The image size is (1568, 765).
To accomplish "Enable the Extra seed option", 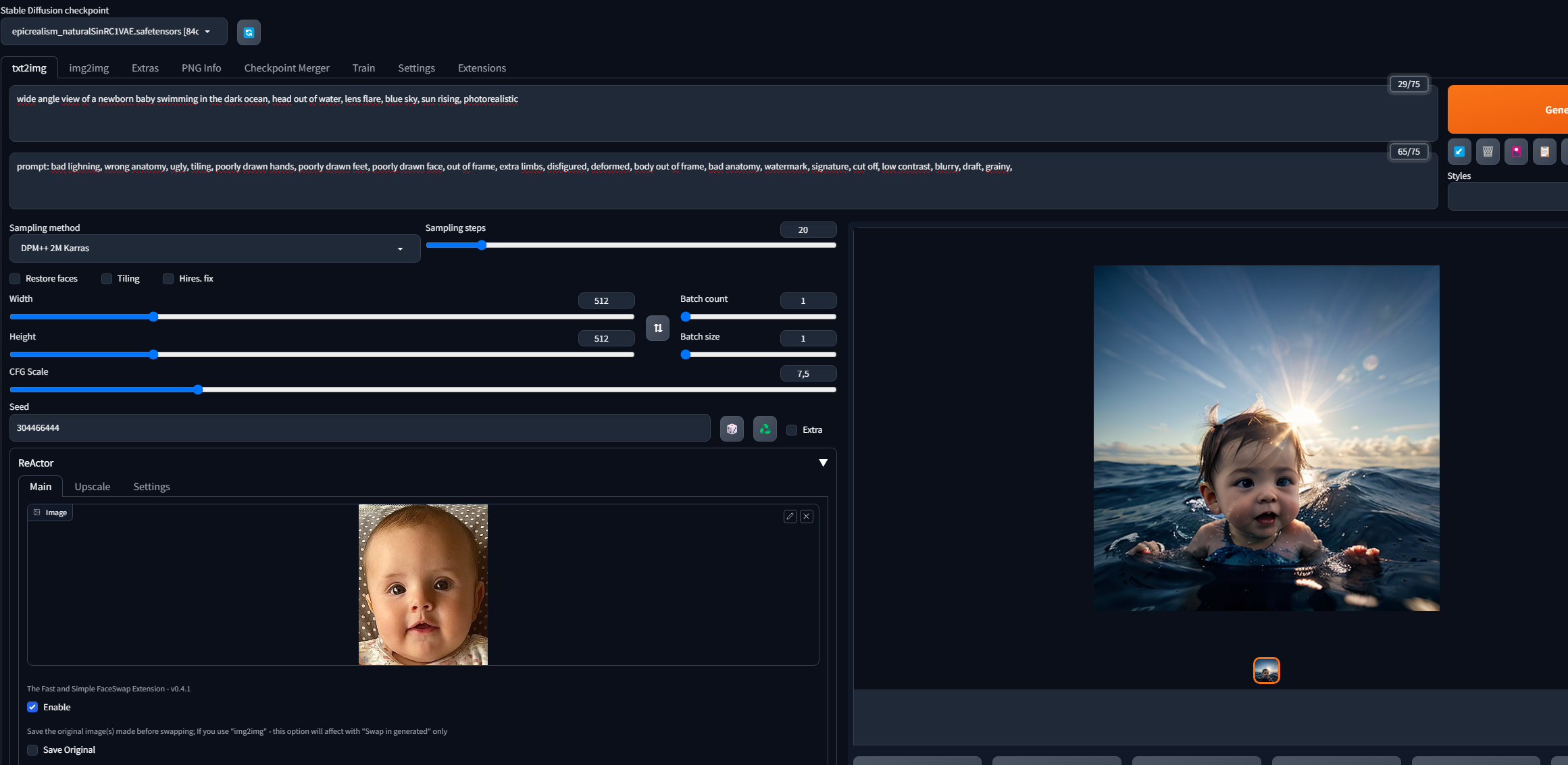I will point(792,429).
